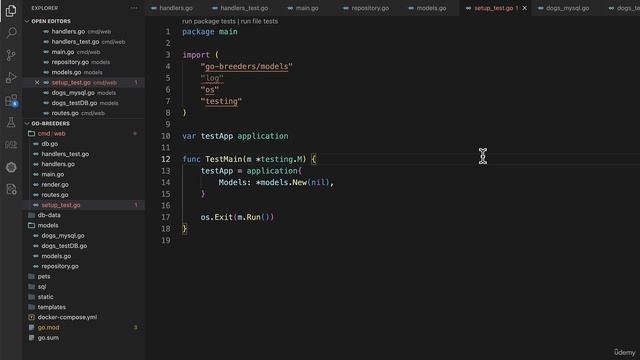Open models.go in models folder
This screenshot has height=360, width=640.
pyautogui.click(x=56, y=256)
